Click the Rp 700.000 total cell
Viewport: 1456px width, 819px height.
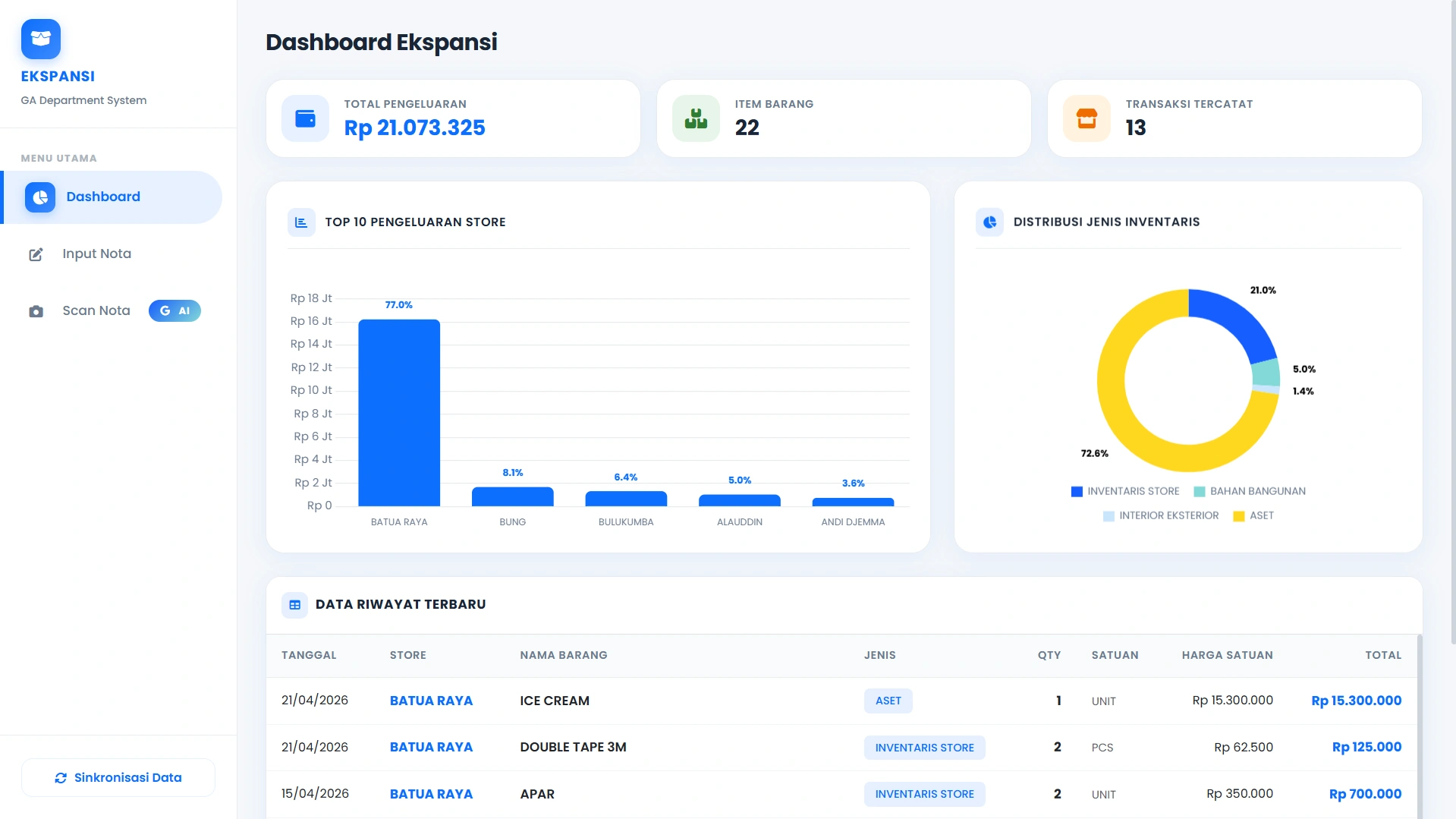[1365, 794]
